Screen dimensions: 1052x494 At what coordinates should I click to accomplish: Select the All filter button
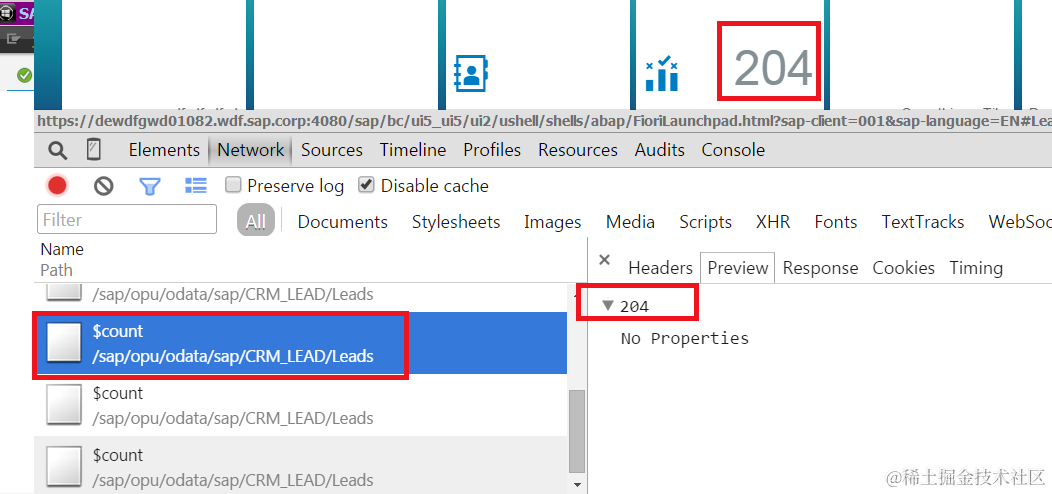256,221
